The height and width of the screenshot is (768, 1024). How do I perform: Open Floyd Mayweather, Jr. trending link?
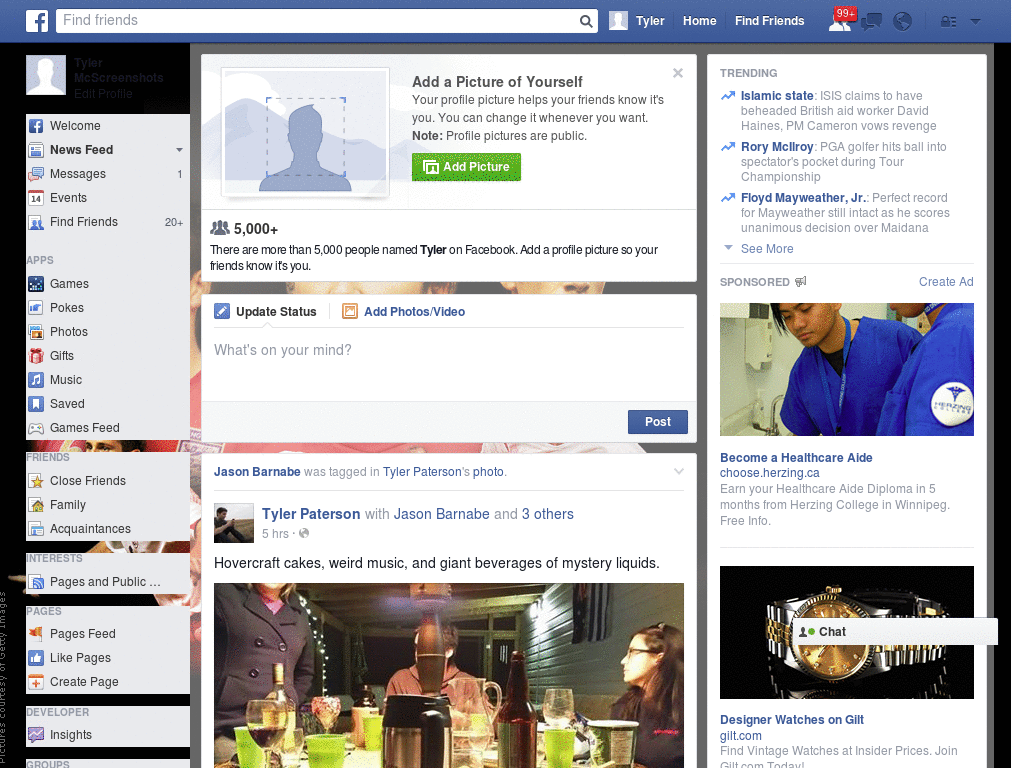click(803, 198)
